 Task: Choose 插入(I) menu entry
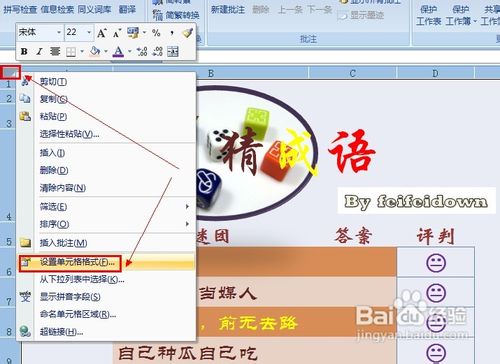(106, 153)
